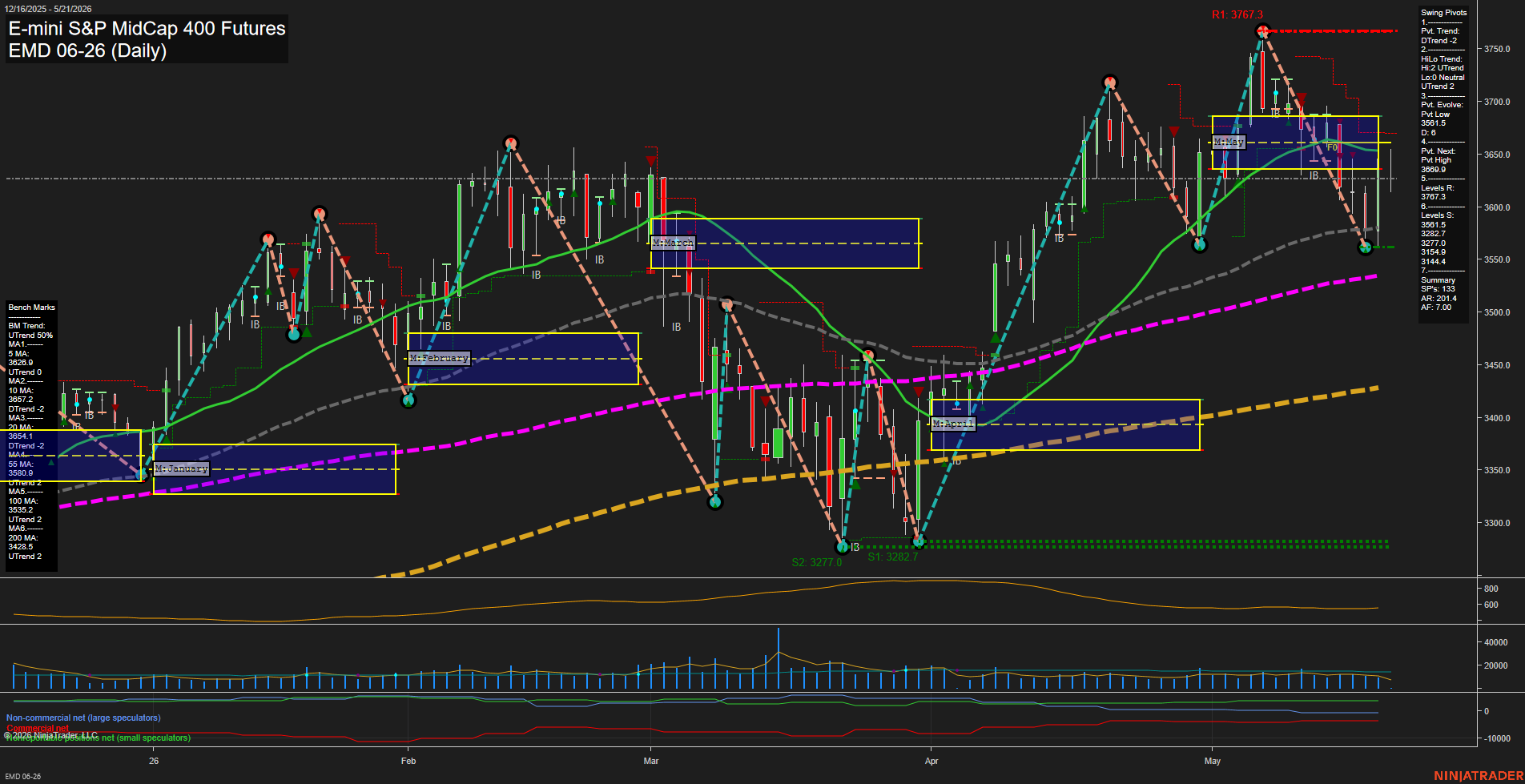Image resolution: width=1525 pixels, height=784 pixels.
Task: Select the M:May monthly range label
Action: tap(1229, 142)
